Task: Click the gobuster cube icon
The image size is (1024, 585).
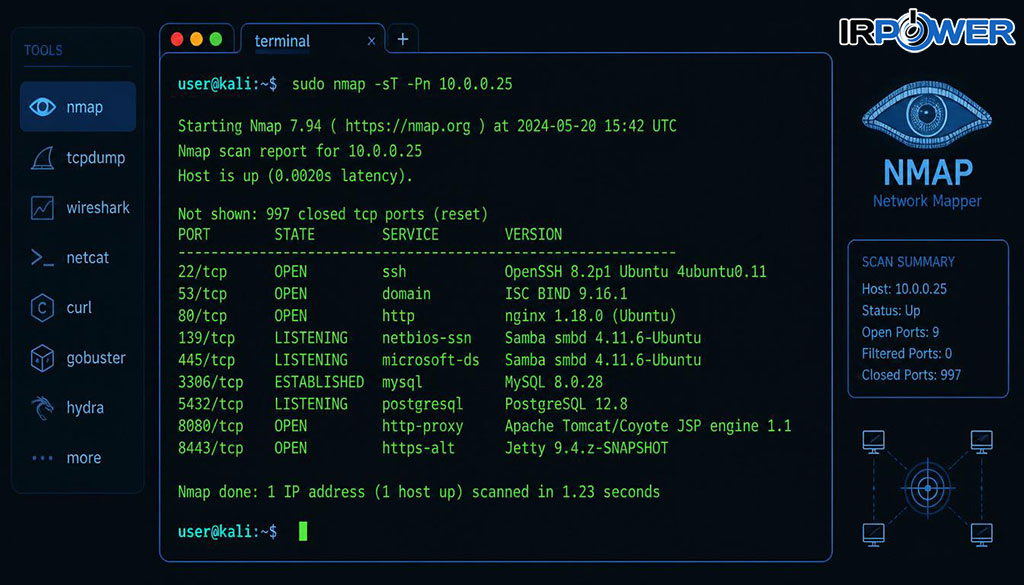Action: (x=42, y=358)
